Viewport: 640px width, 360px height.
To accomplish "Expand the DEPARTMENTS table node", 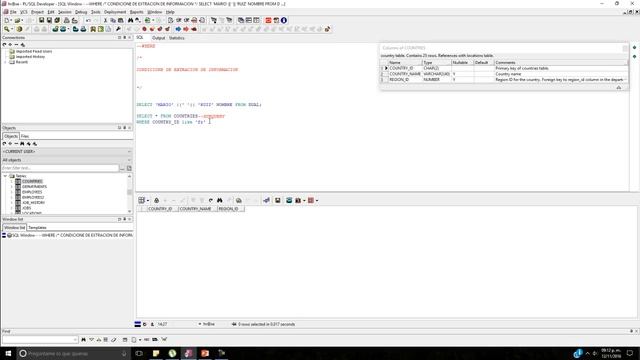I will (x=12, y=187).
